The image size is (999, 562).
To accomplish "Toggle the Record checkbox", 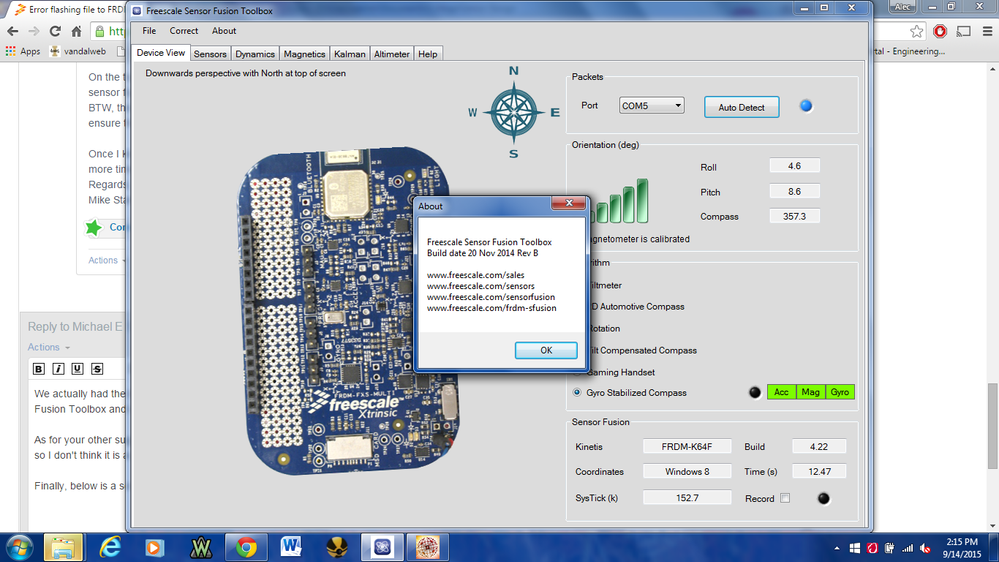I will click(785, 498).
